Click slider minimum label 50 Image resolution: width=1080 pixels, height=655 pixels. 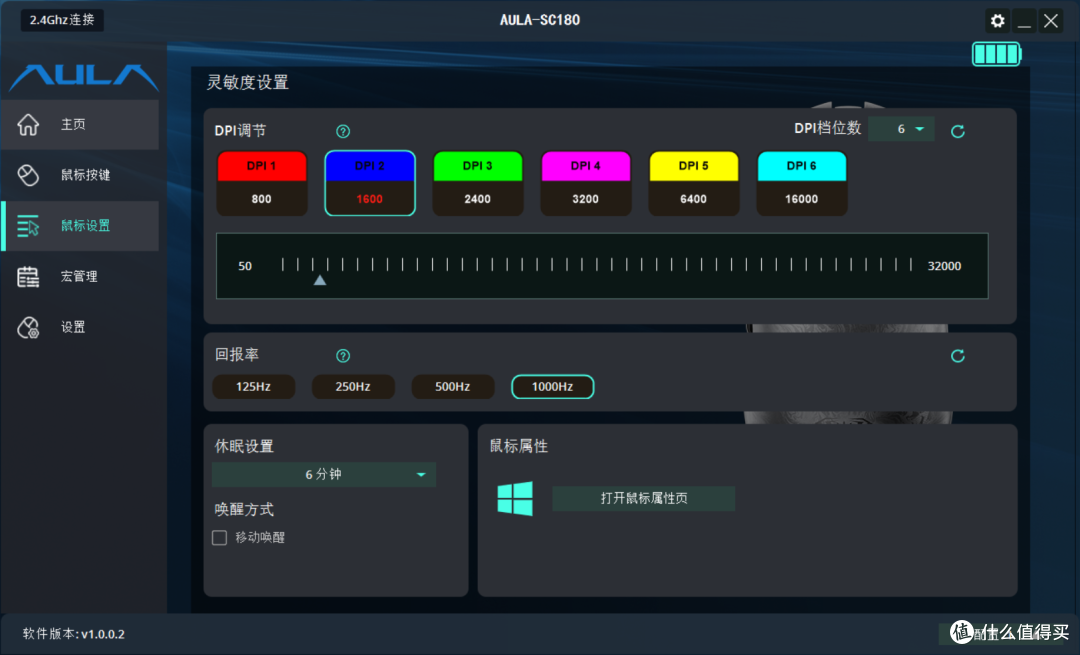[x=245, y=266]
